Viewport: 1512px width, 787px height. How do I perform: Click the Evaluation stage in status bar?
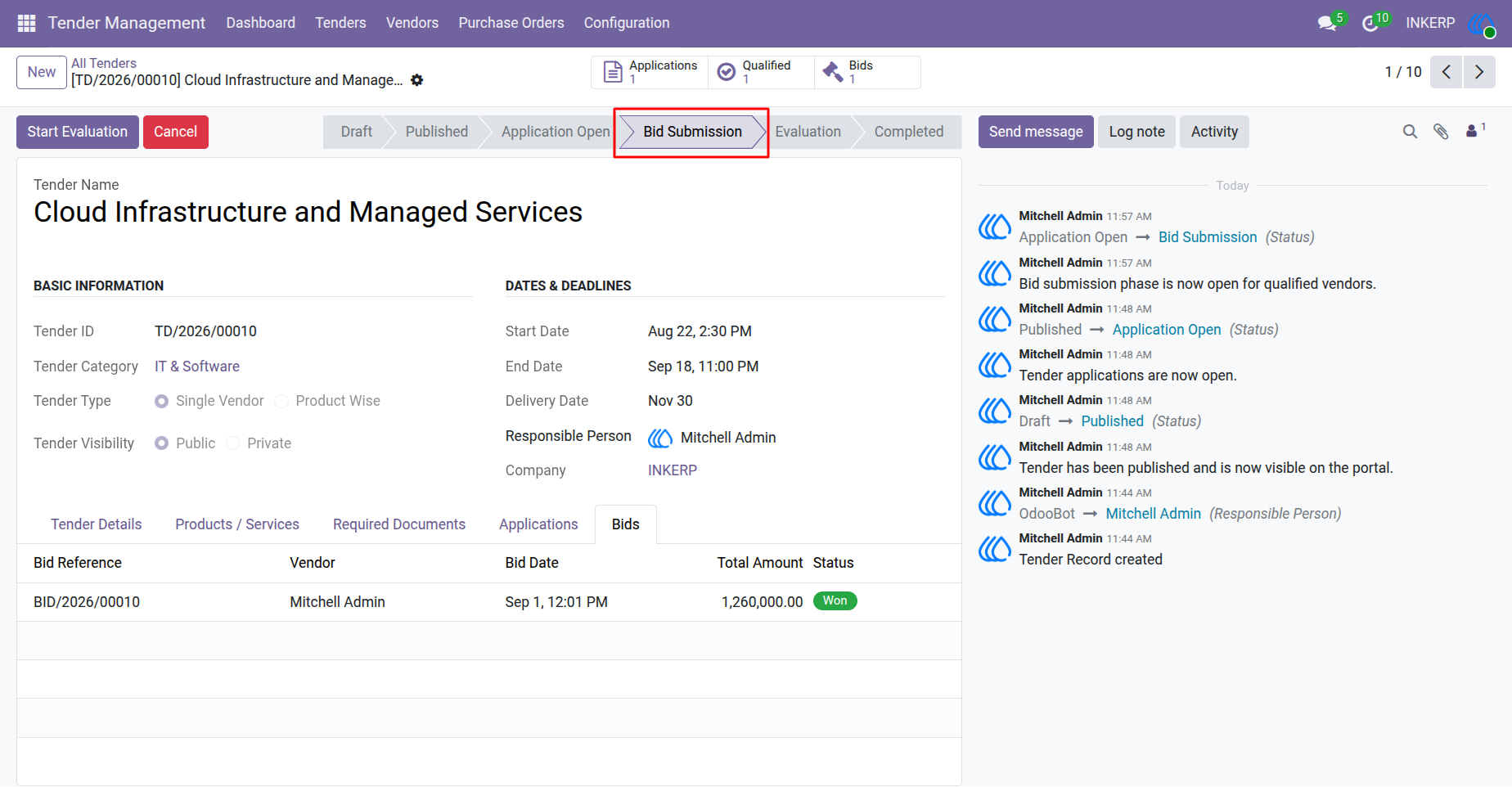[x=808, y=132]
